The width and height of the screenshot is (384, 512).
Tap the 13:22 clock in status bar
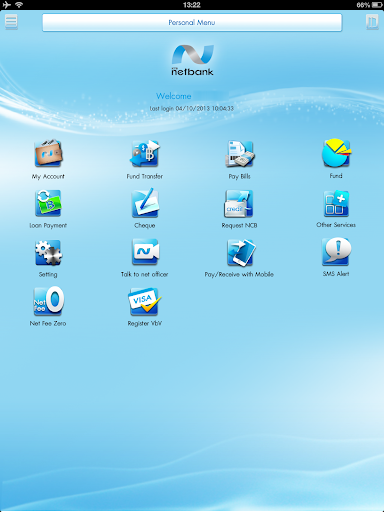pos(192,5)
